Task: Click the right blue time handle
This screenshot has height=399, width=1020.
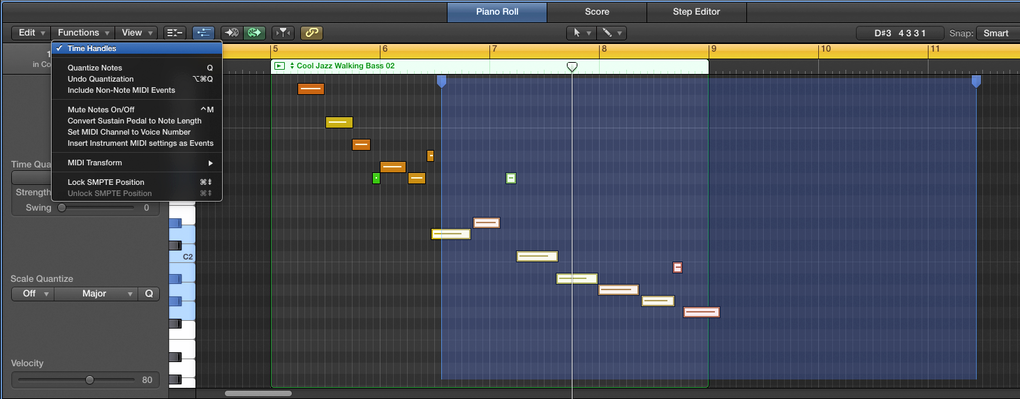Action: 976,81
